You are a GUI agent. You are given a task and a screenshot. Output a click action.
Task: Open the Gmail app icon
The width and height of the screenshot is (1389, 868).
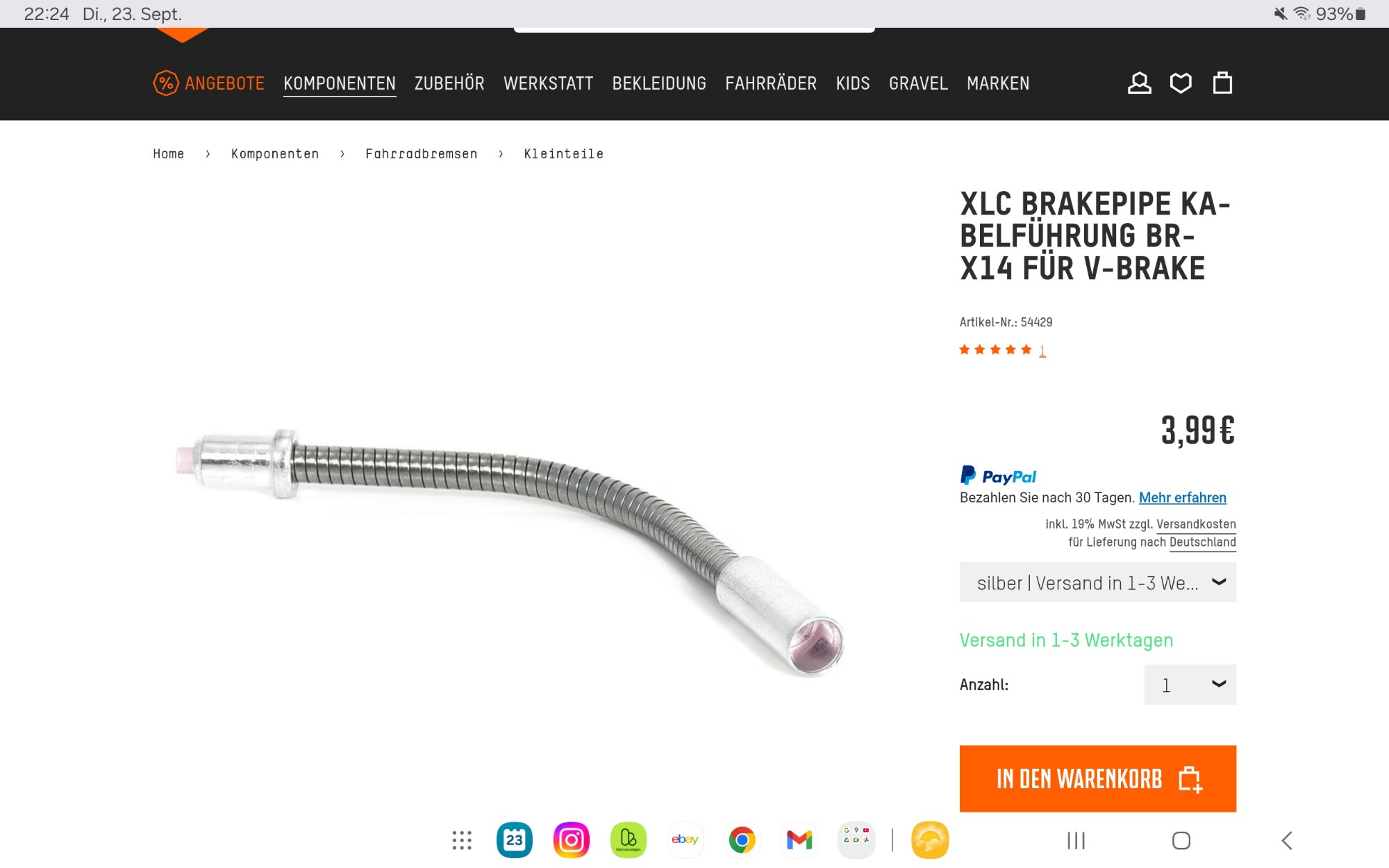coord(799,840)
